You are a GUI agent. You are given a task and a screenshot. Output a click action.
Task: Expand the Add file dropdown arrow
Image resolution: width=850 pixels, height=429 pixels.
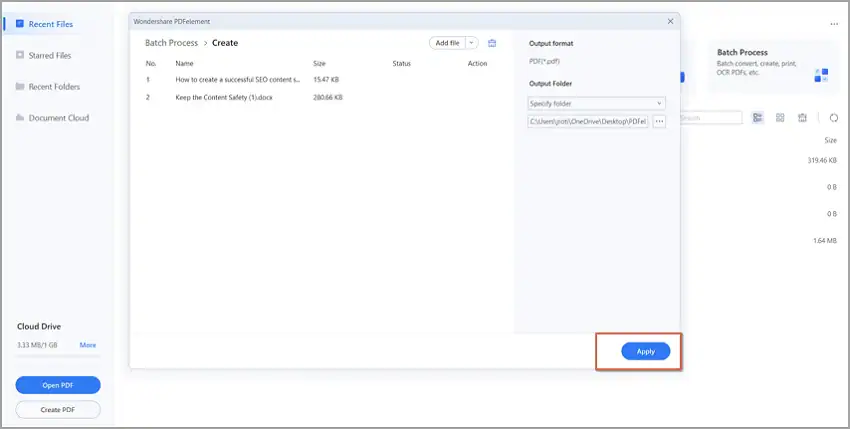tap(471, 43)
